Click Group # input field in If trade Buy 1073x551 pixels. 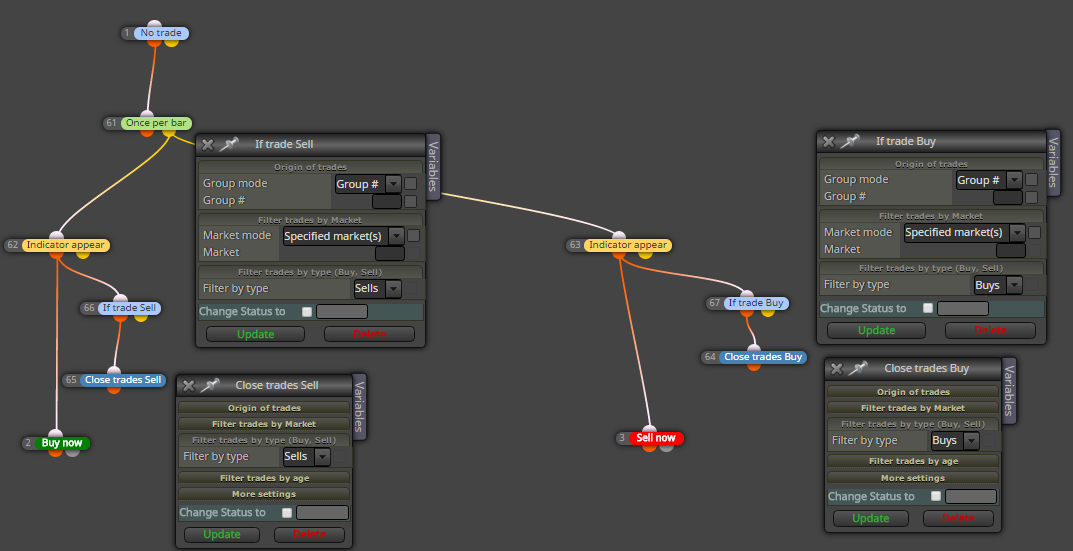coord(1007,198)
